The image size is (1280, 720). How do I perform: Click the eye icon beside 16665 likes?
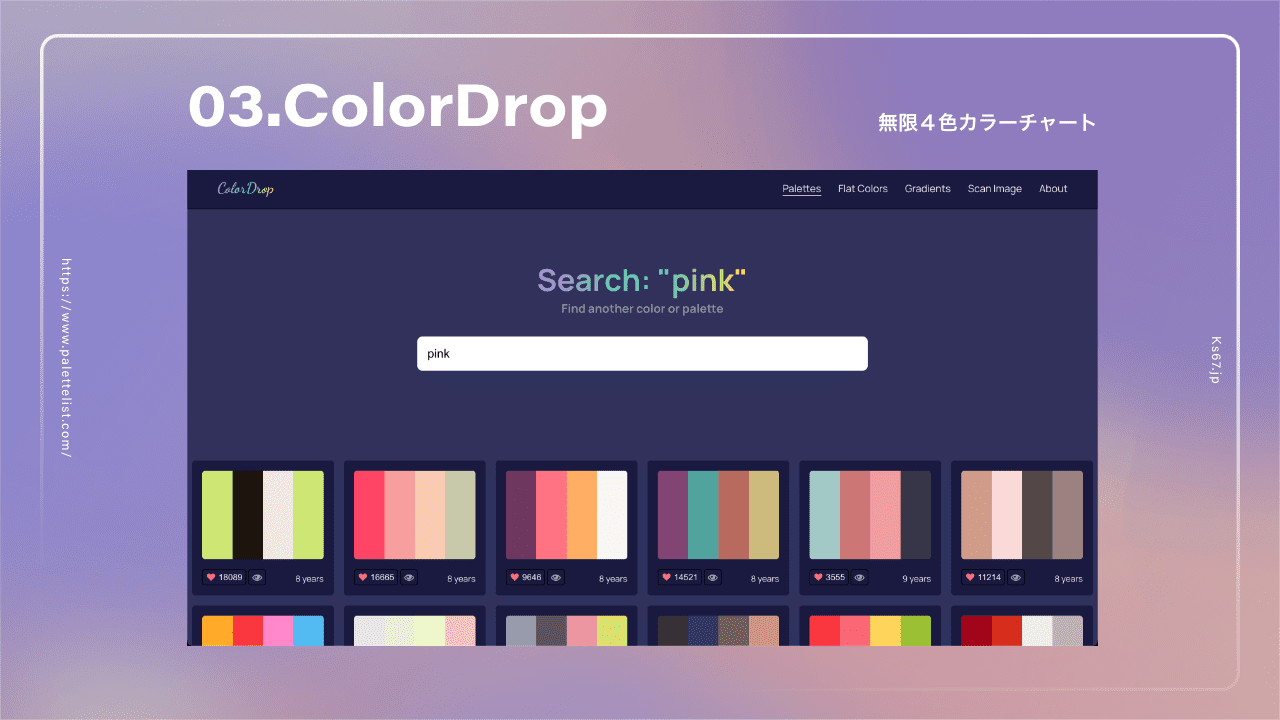pyautogui.click(x=409, y=577)
